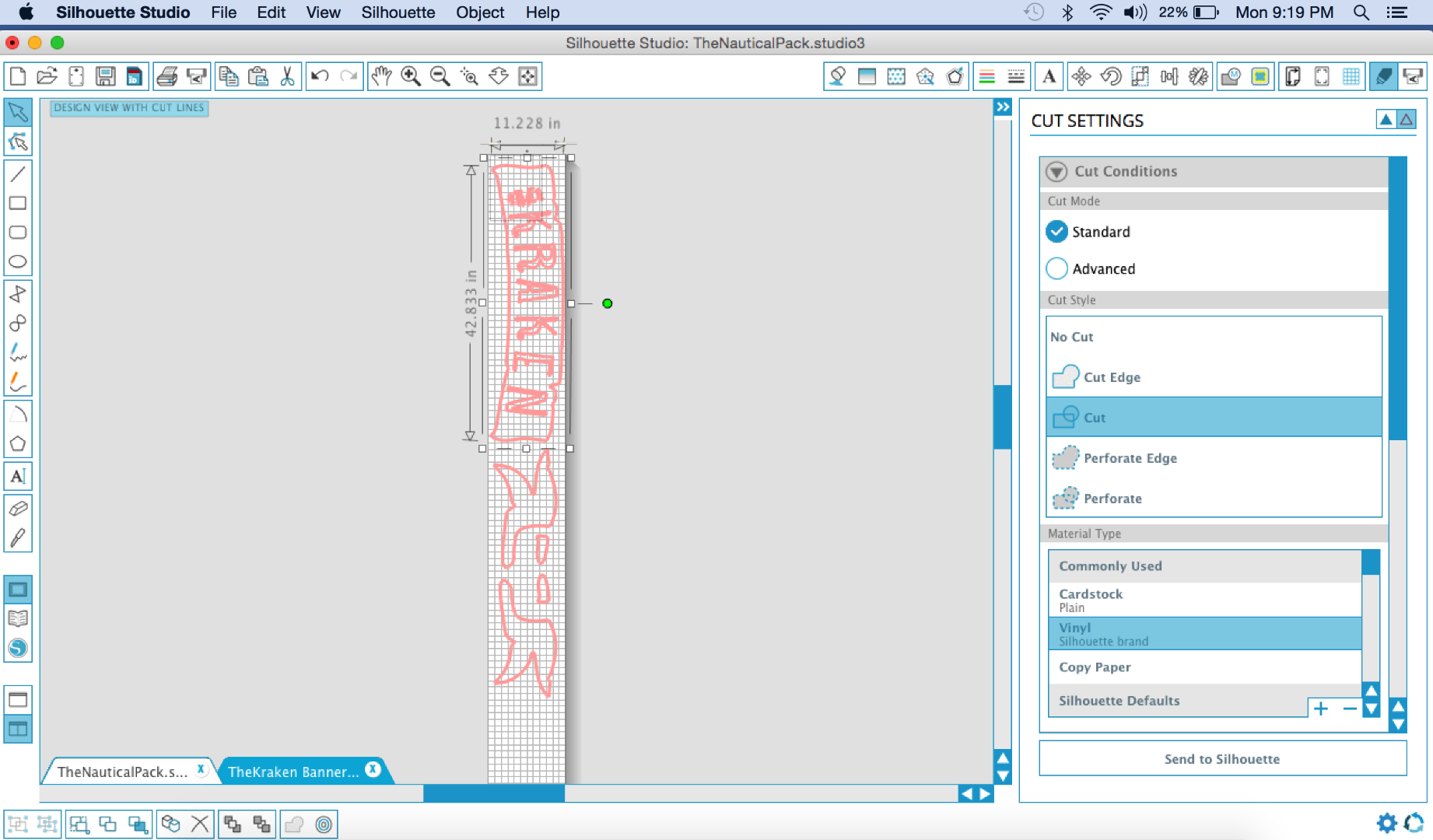Close TheKraken Banner tab
This screenshot has height=840, width=1433.
(x=373, y=769)
